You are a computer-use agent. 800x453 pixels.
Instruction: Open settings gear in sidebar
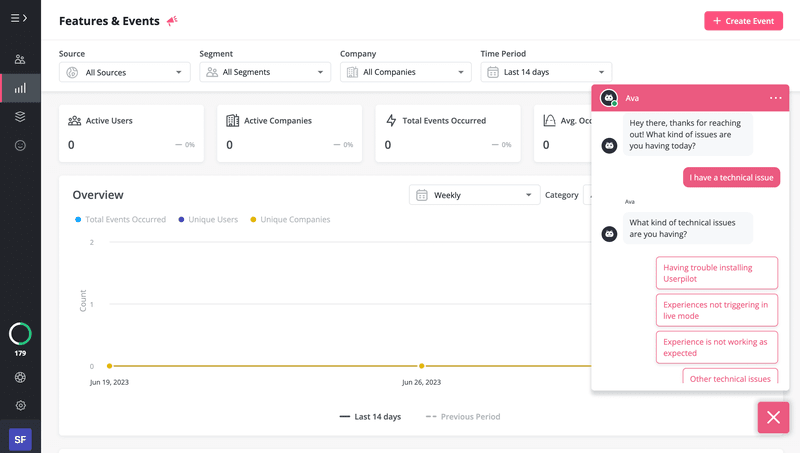[x=20, y=405]
